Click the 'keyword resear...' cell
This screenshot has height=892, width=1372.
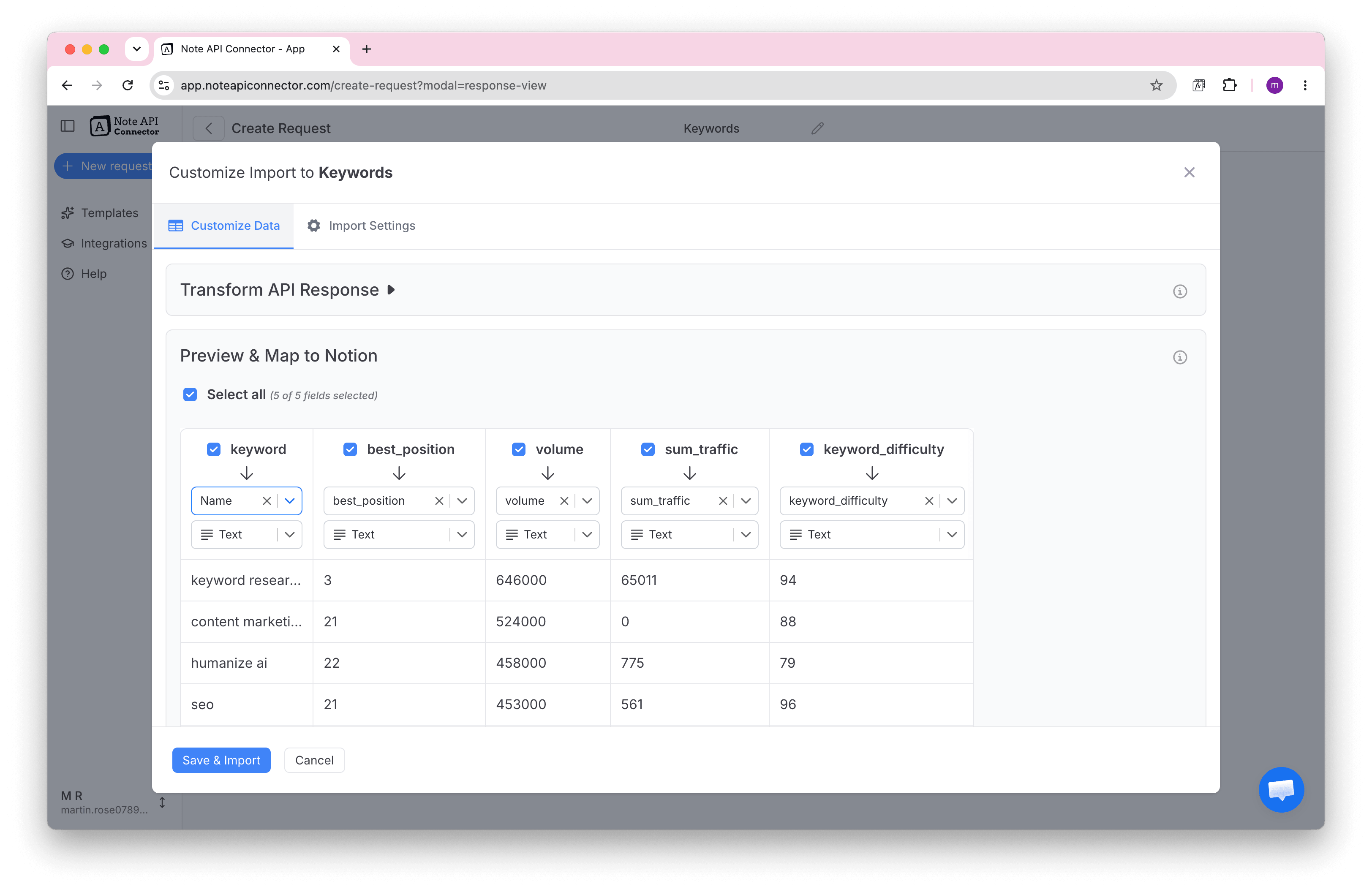pyautogui.click(x=246, y=580)
